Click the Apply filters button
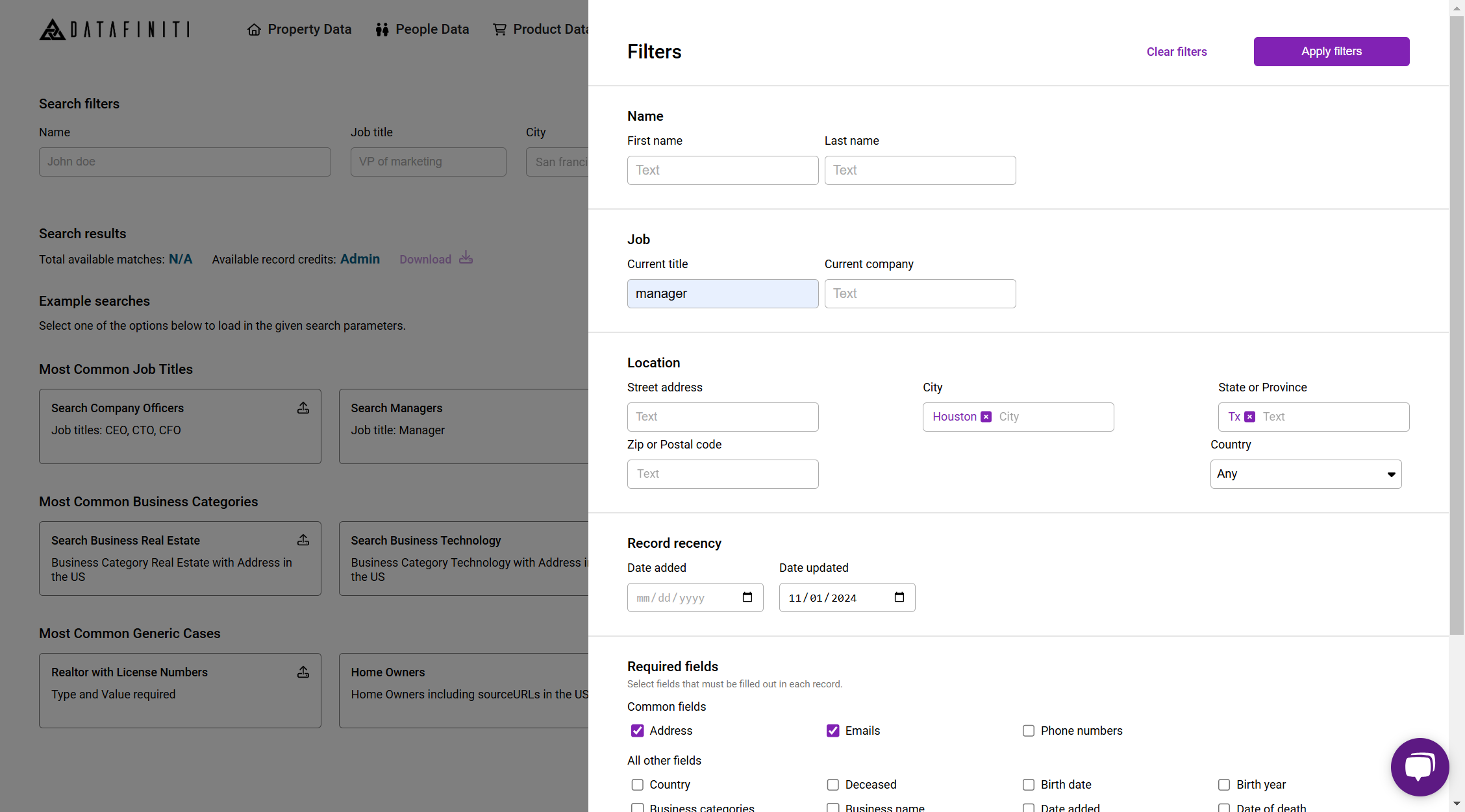This screenshot has width=1465, height=812. tap(1331, 51)
